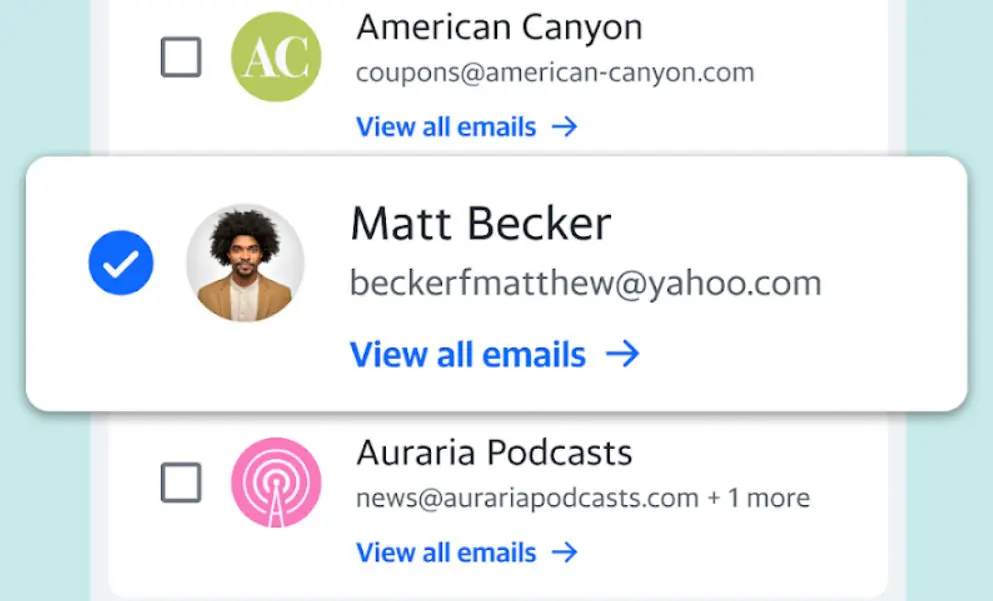The width and height of the screenshot is (993, 601).
Task: Select the Matt Becker sender name
Action: click(481, 224)
